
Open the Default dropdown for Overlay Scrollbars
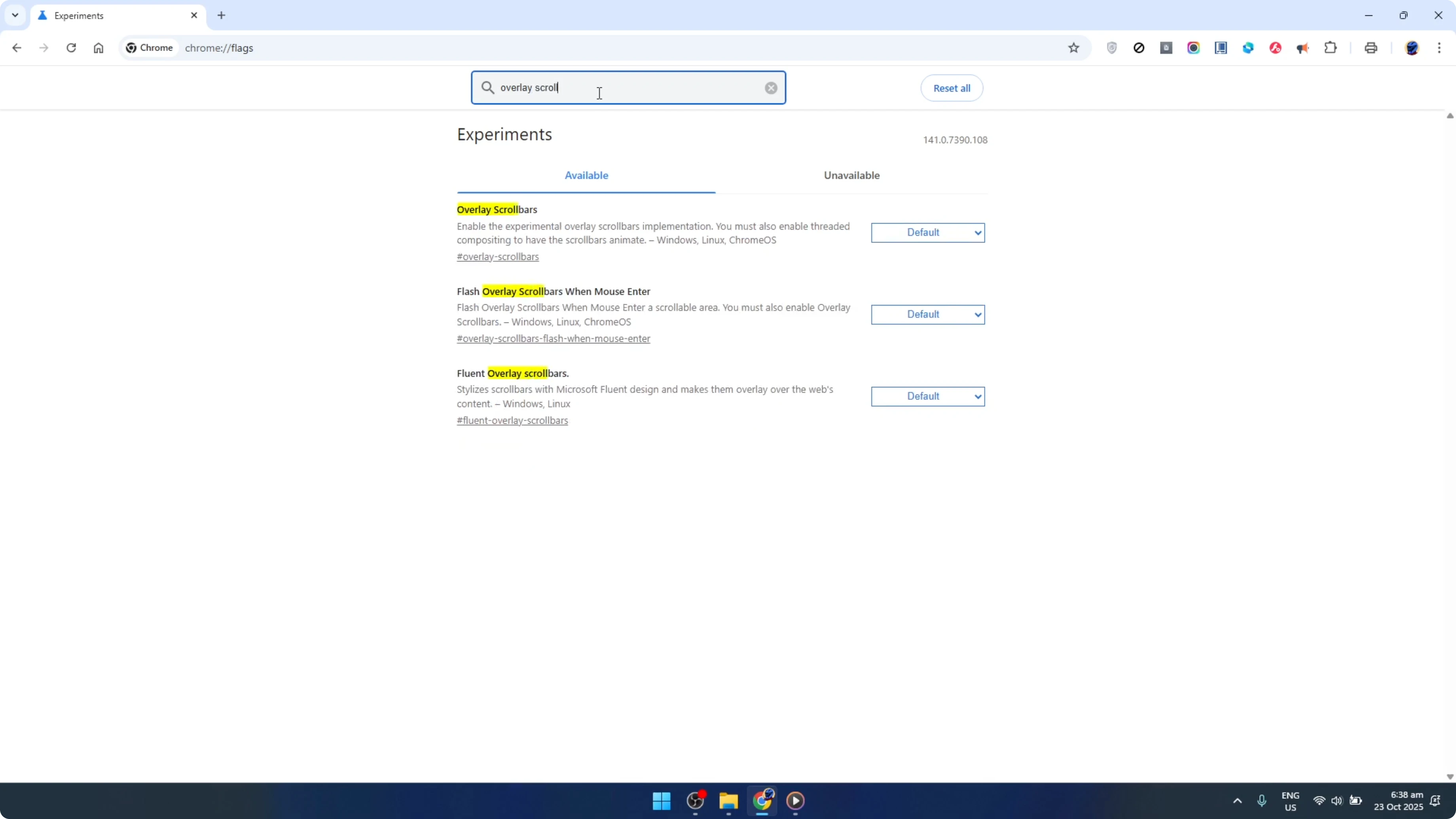[x=927, y=232]
